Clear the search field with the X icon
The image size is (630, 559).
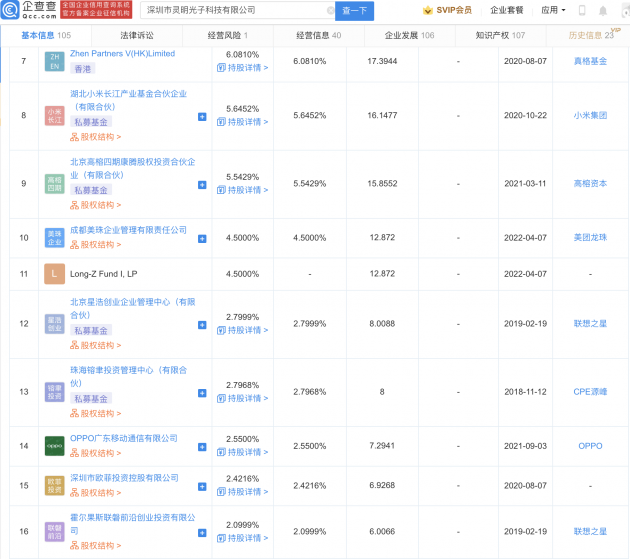(331, 10)
